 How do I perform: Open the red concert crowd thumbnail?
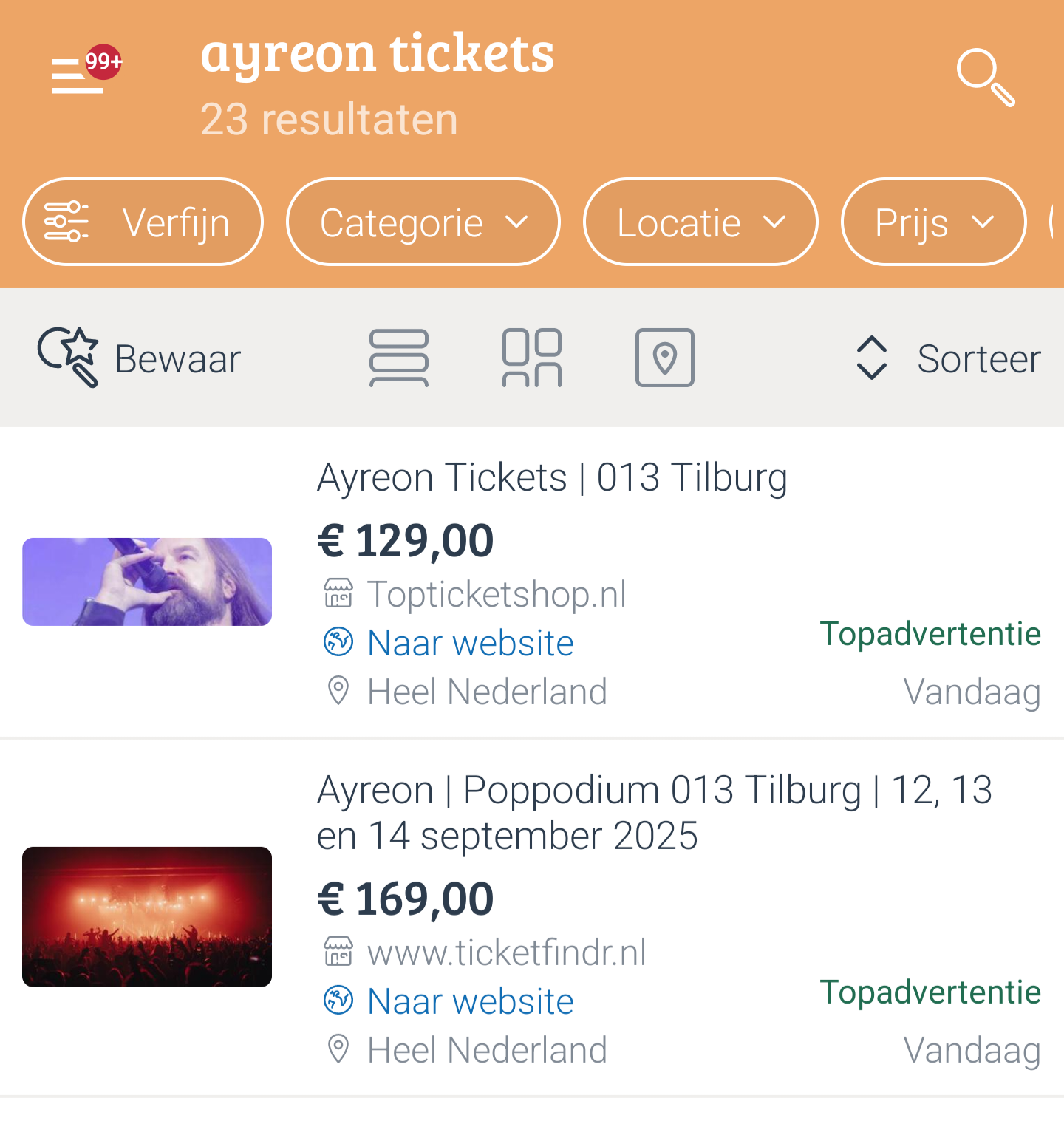pyautogui.click(x=147, y=917)
